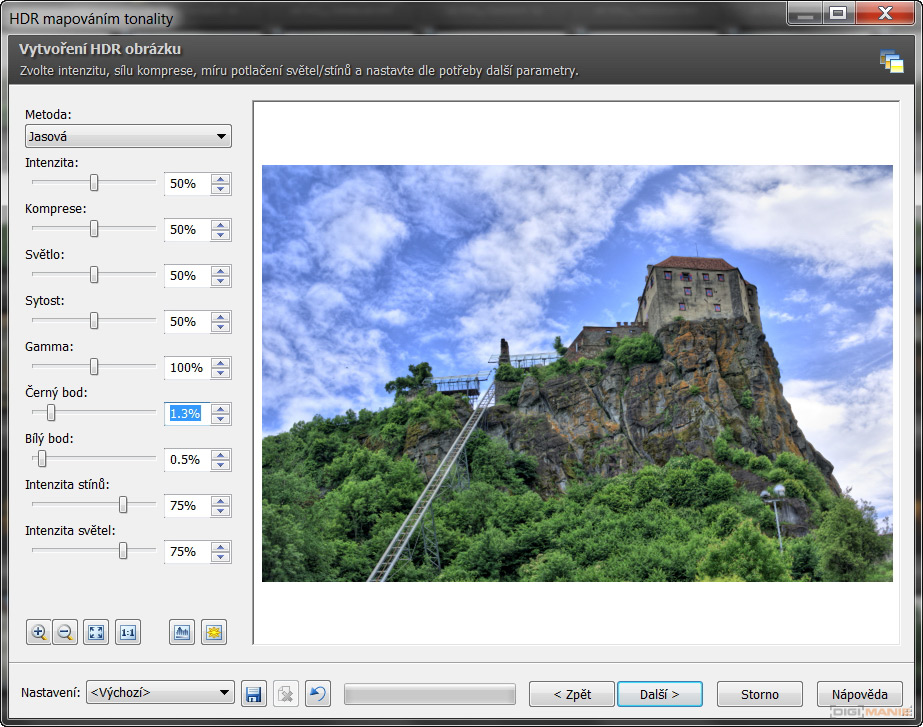The width and height of the screenshot is (923, 727).
Task: Click the castle preview image
Action: (577, 373)
